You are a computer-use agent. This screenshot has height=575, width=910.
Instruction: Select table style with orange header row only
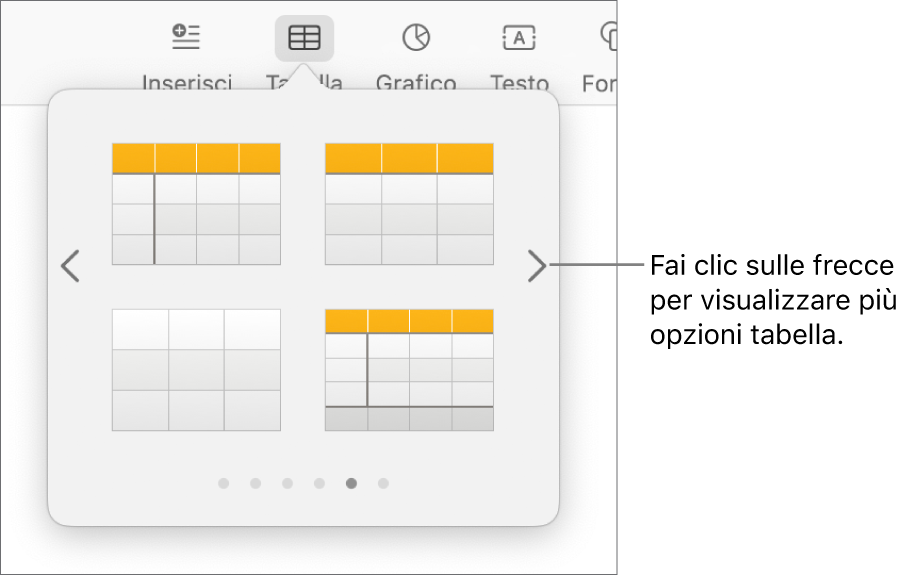click(x=409, y=204)
